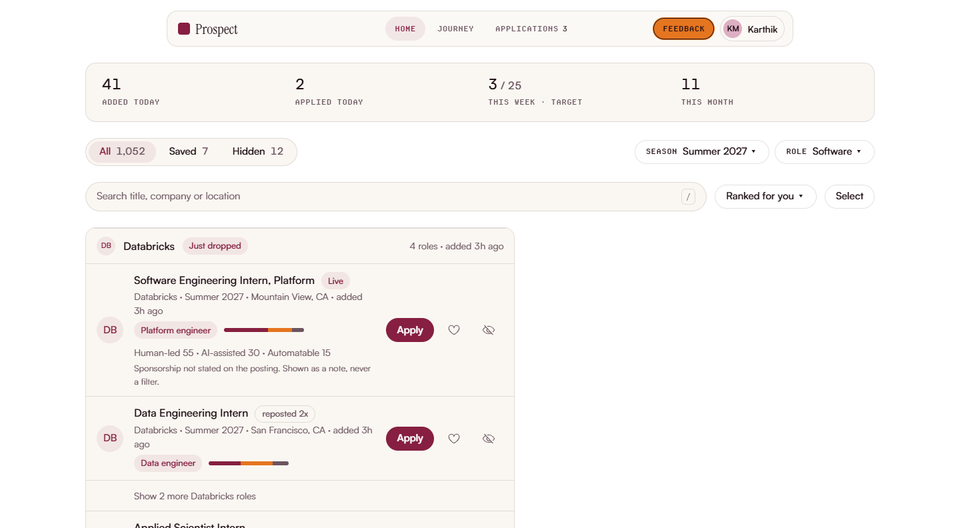This screenshot has height=528, width=960.
Task: Open the Data Engineering Intern title
Action: (191, 413)
